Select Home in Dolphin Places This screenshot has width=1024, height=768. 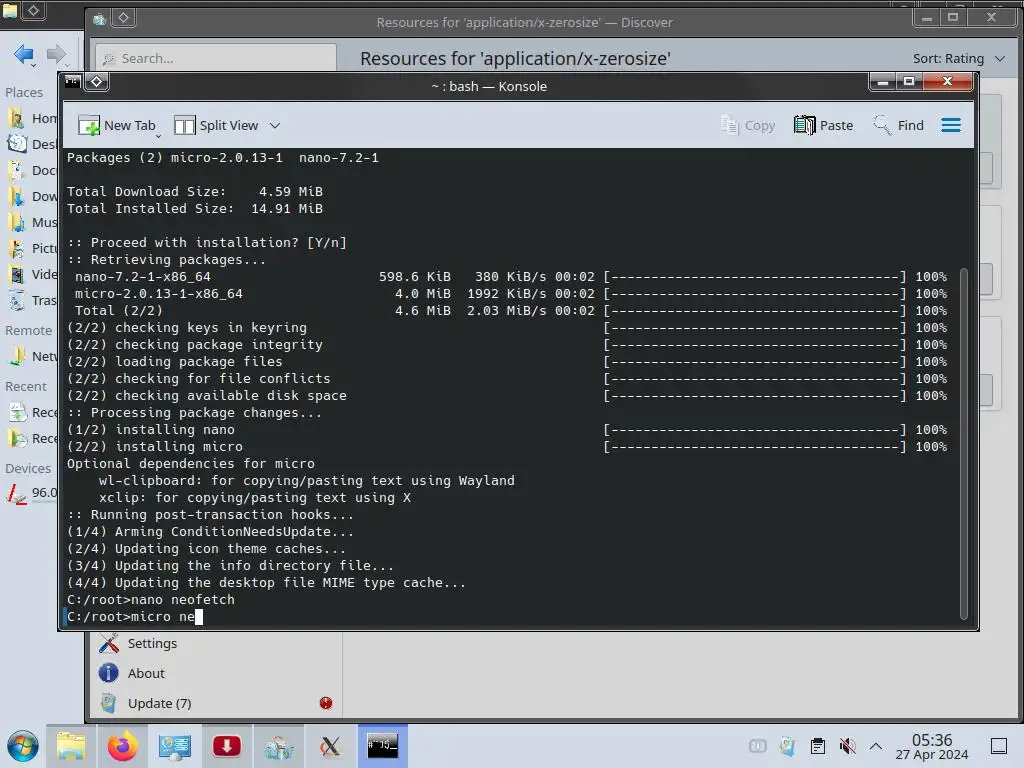click(30, 118)
